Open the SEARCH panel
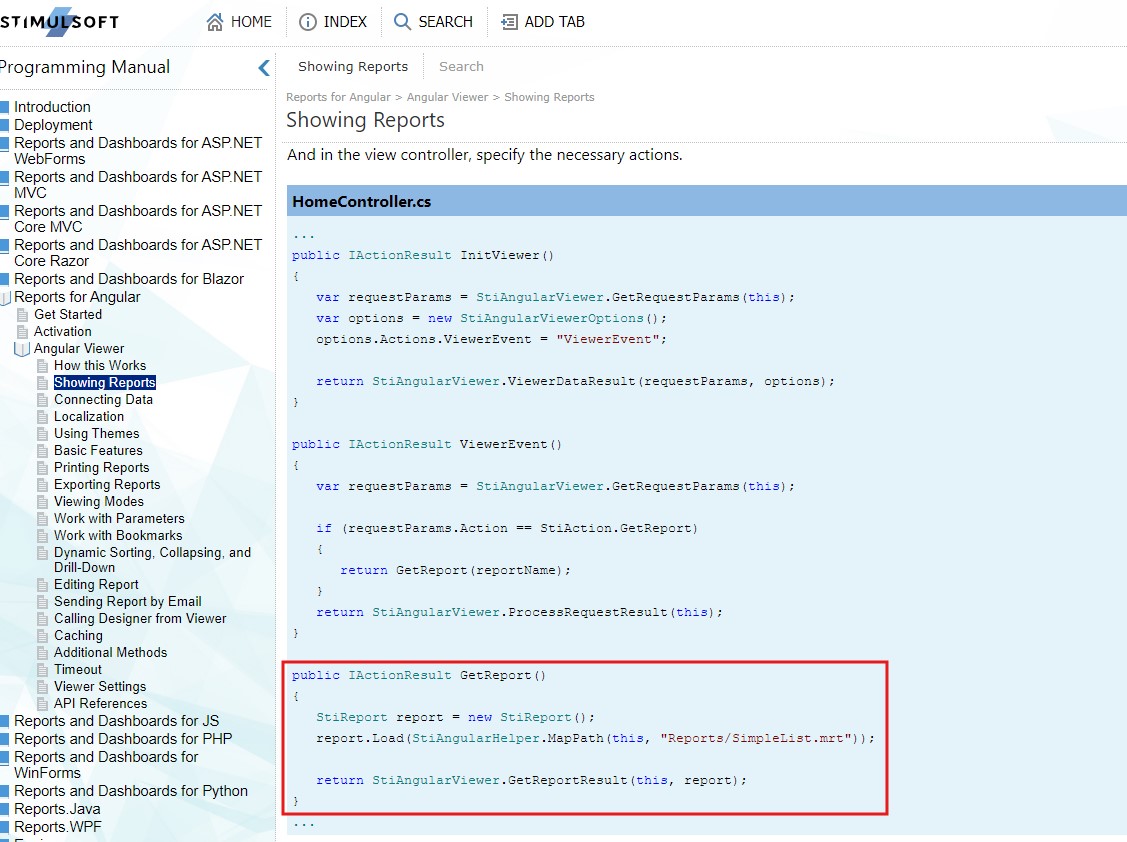The width and height of the screenshot is (1127, 842). pyautogui.click(x=433, y=22)
